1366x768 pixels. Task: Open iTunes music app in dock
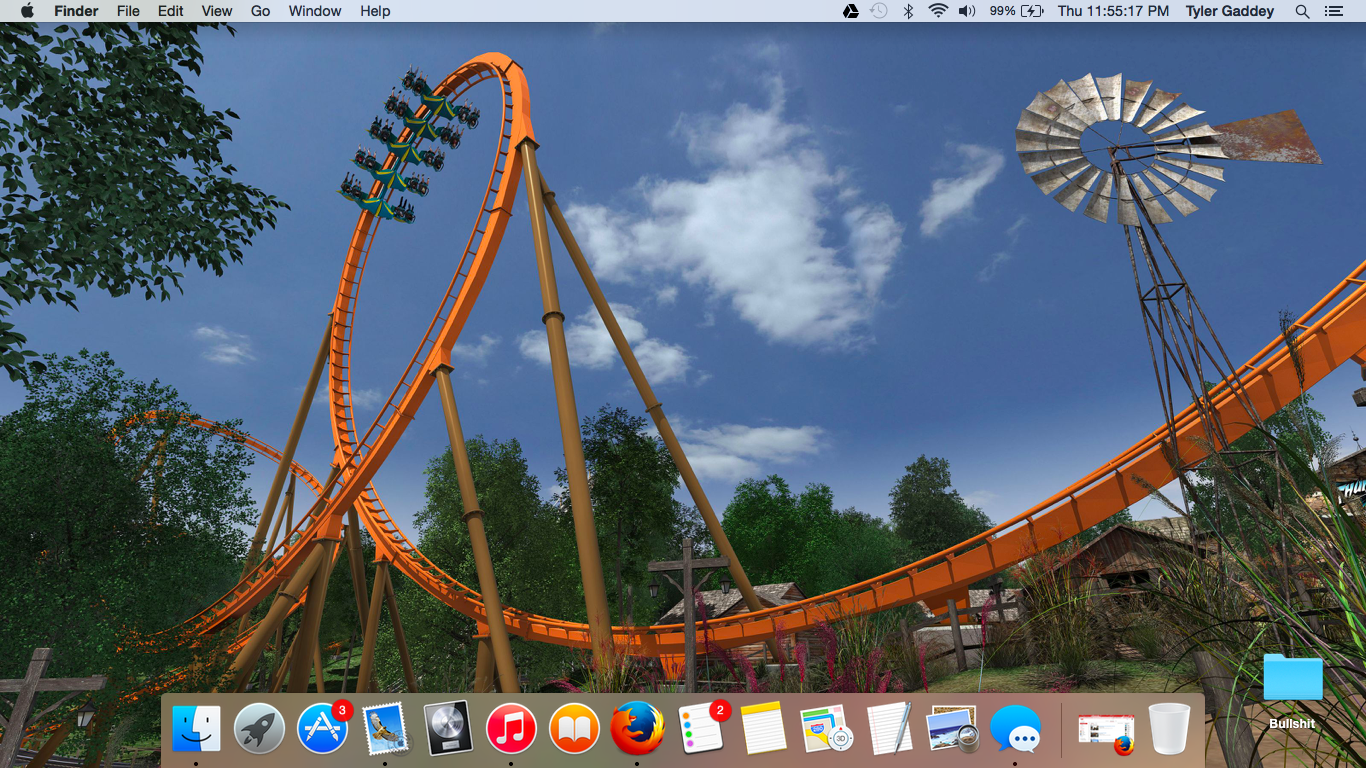[x=511, y=728]
